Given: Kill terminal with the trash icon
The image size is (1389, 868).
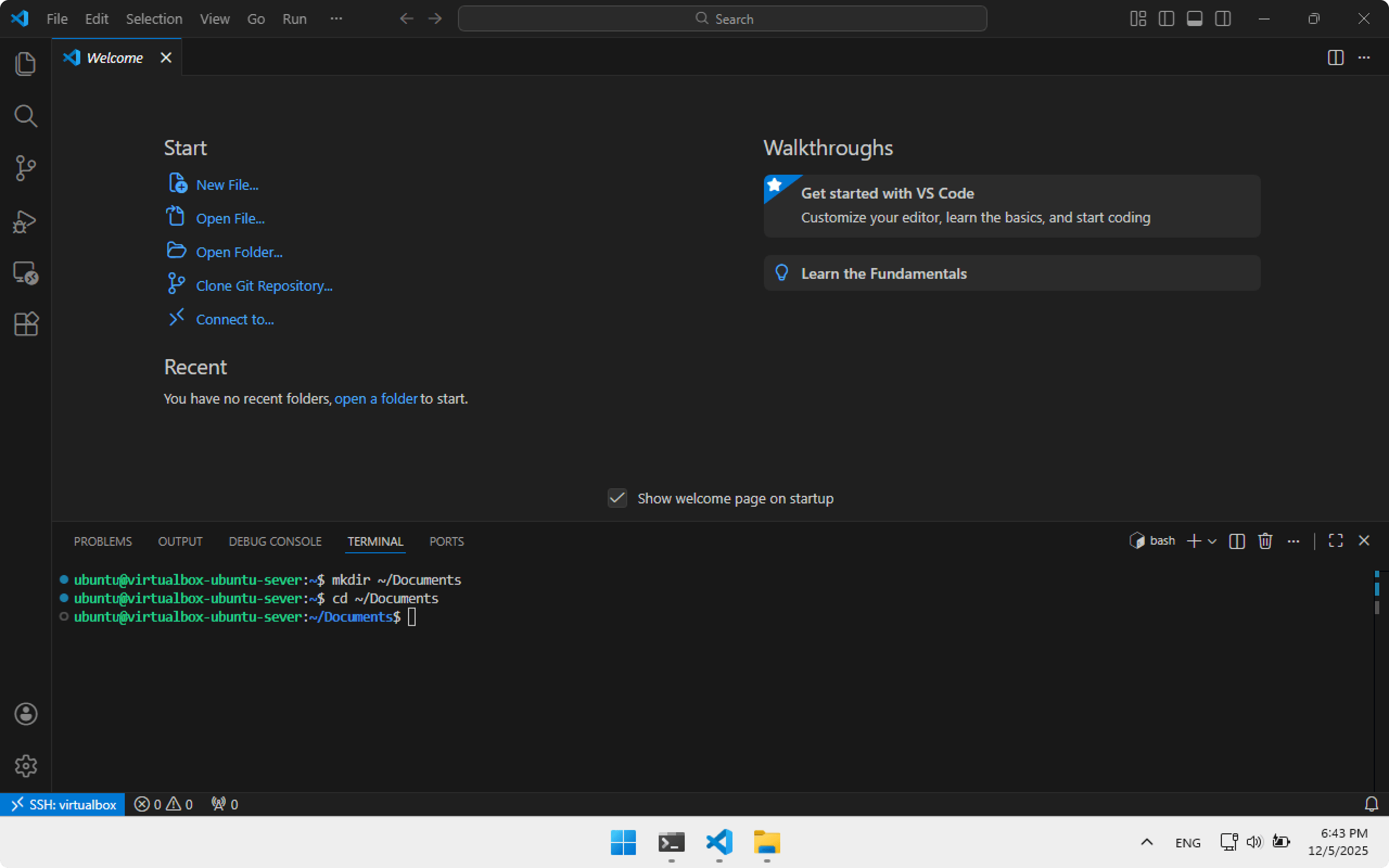Looking at the screenshot, I should (x=1265, y=541).
